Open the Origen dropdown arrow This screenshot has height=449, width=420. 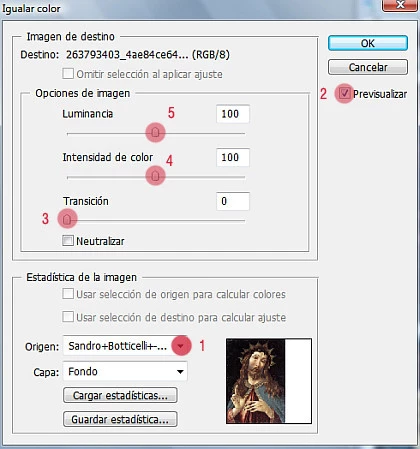(x=180, y=346)
